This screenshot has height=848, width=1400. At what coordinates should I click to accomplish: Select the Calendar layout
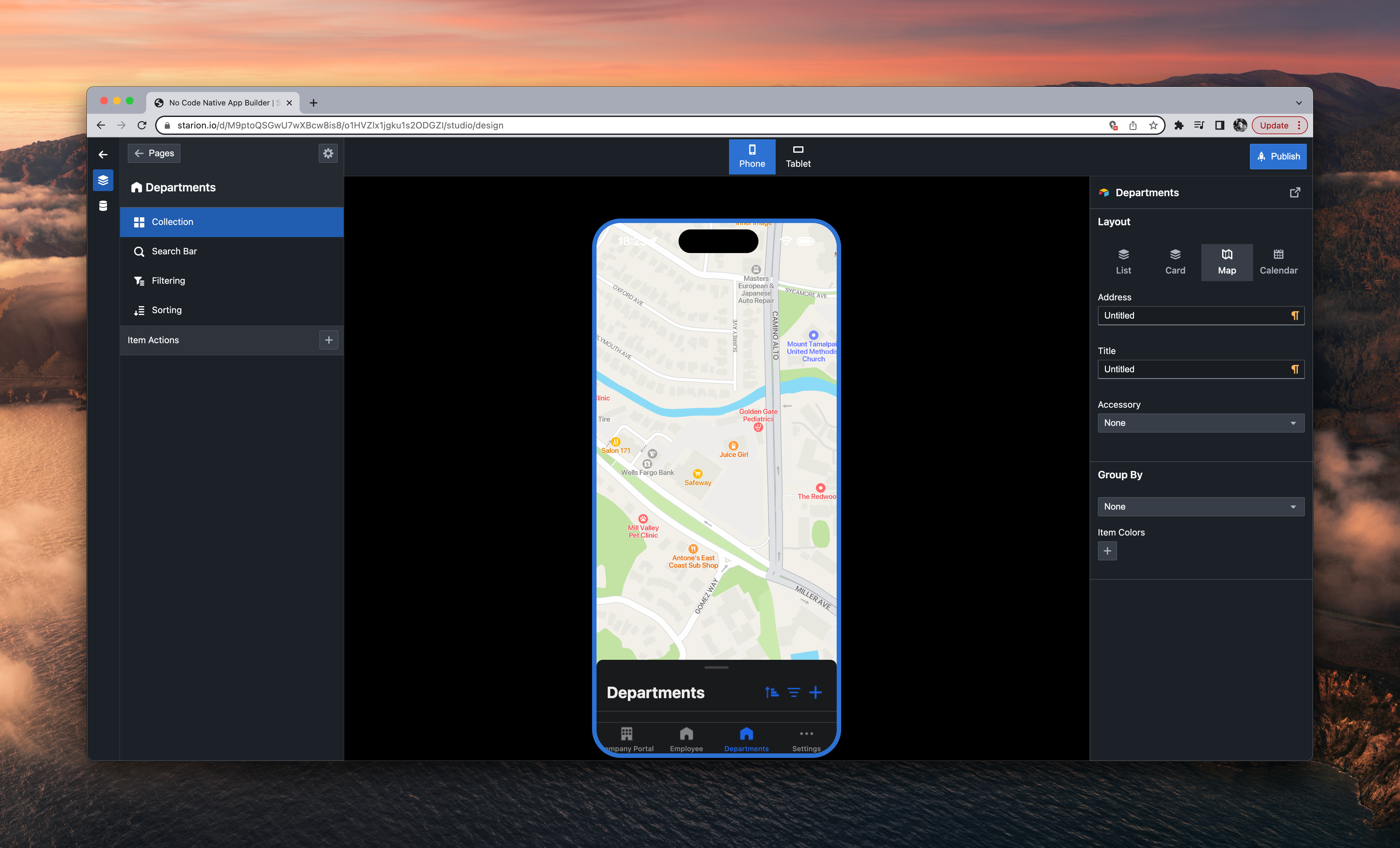(x=1278, y=262)
